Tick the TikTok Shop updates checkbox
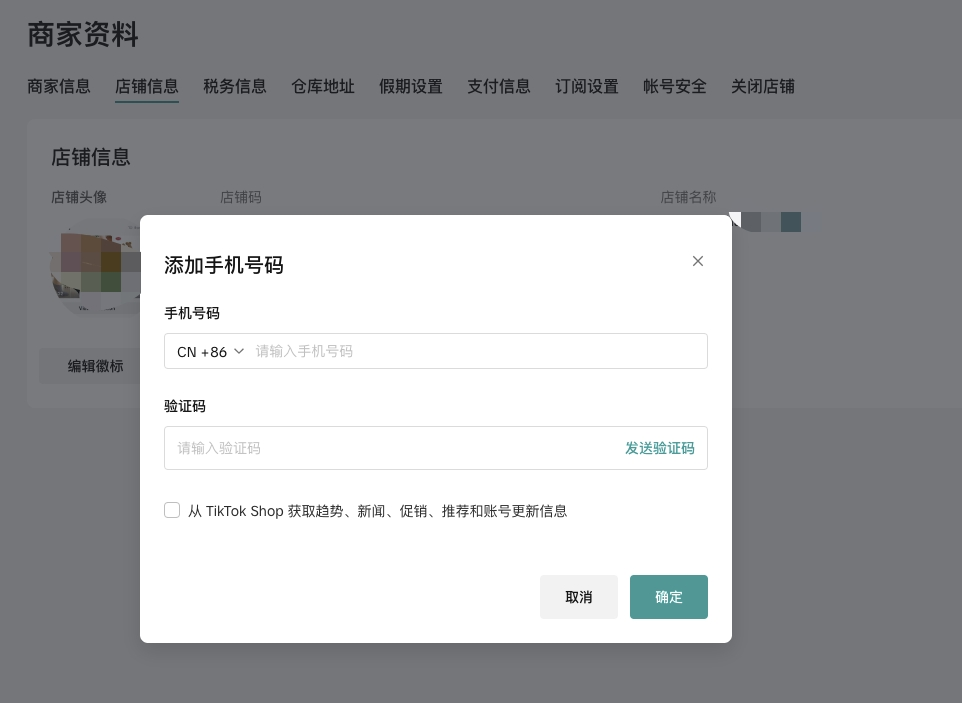Screen dimensions: 962x703 pos(172,510)
